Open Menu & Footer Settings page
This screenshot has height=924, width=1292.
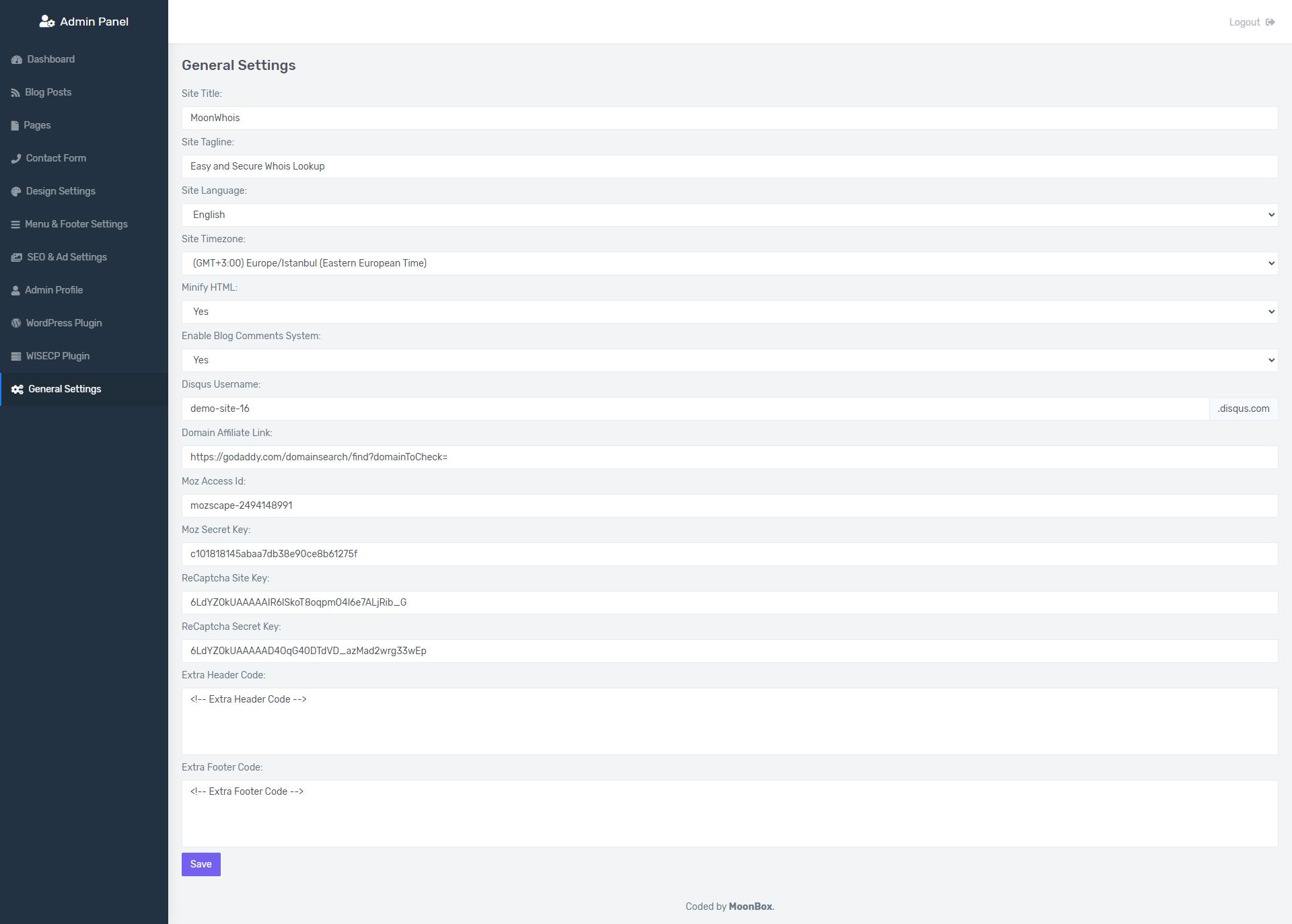coord(76,224)
